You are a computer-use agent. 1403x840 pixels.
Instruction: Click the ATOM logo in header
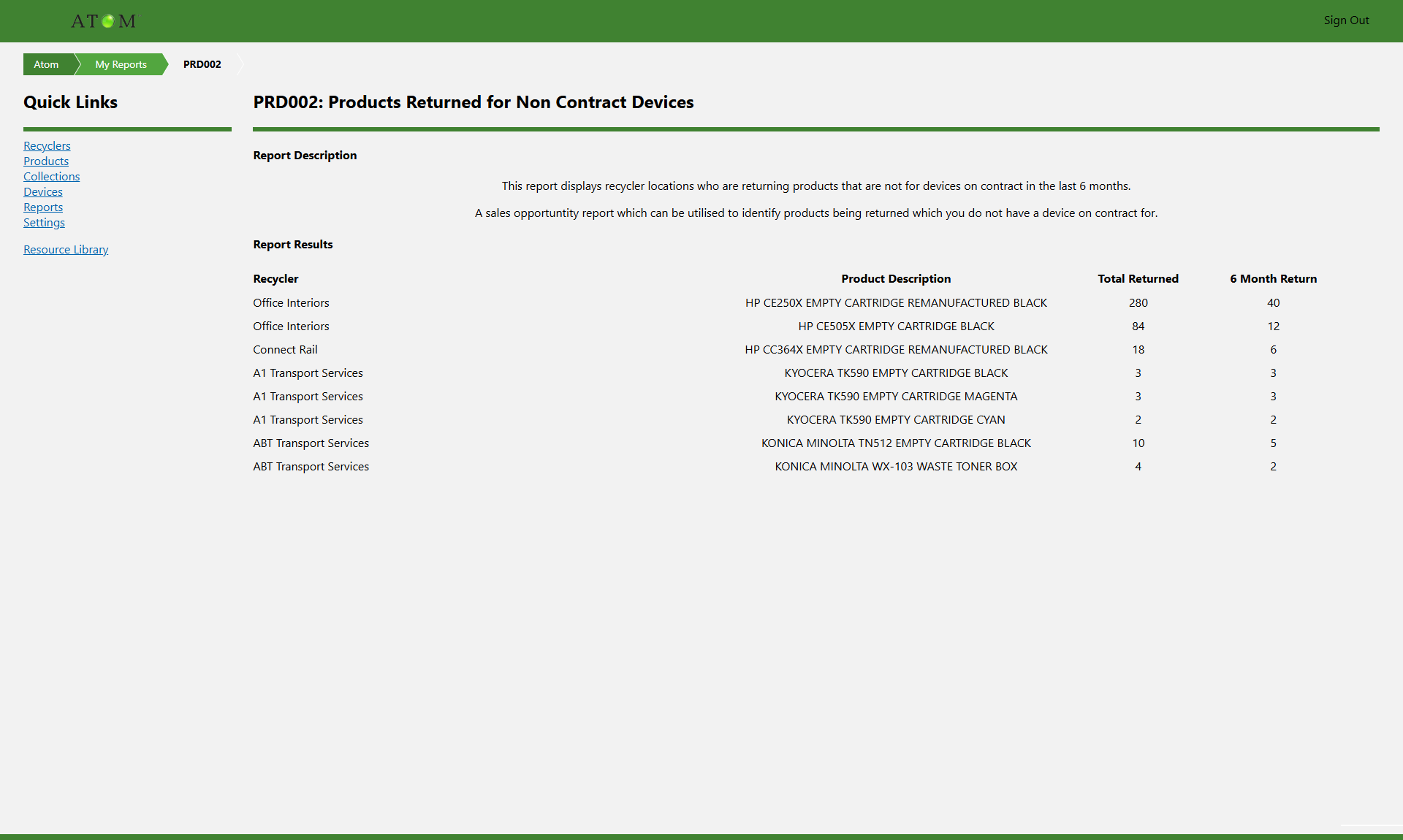click(x=103, y=21)
